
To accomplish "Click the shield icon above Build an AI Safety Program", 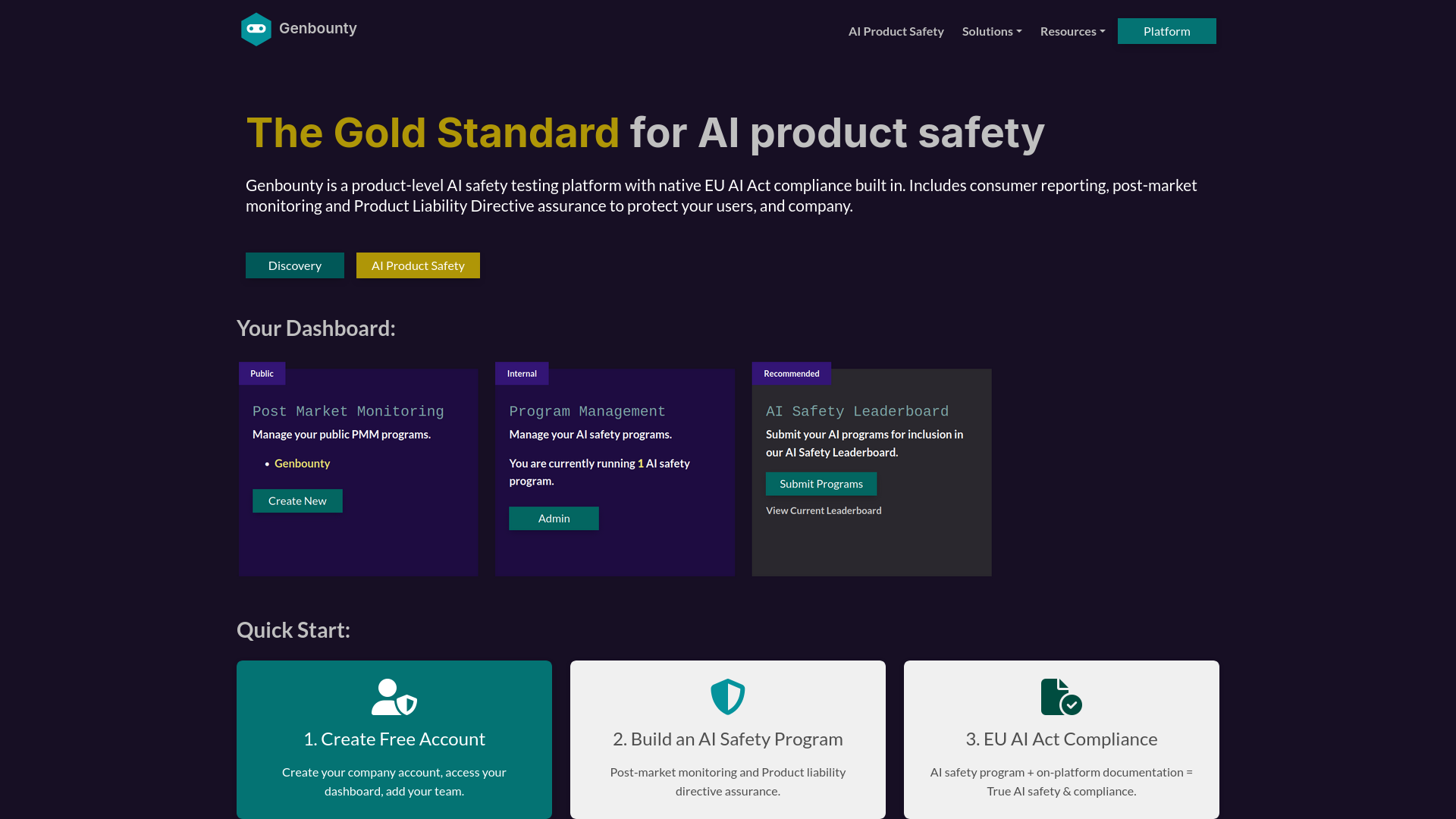I will 727,697.
